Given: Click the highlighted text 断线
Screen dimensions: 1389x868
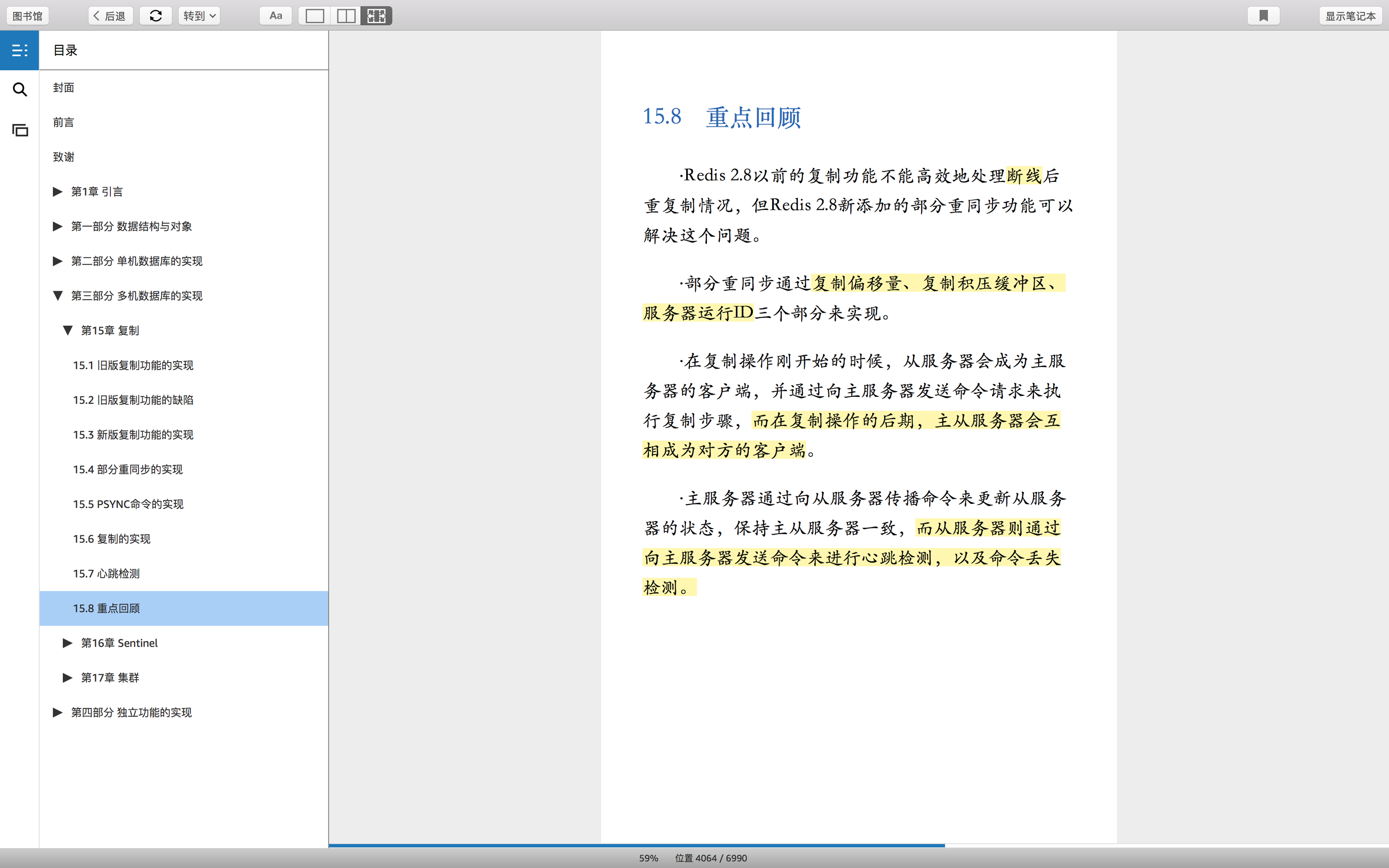Looking at the screenshot, I should (x=1024, y=175).
